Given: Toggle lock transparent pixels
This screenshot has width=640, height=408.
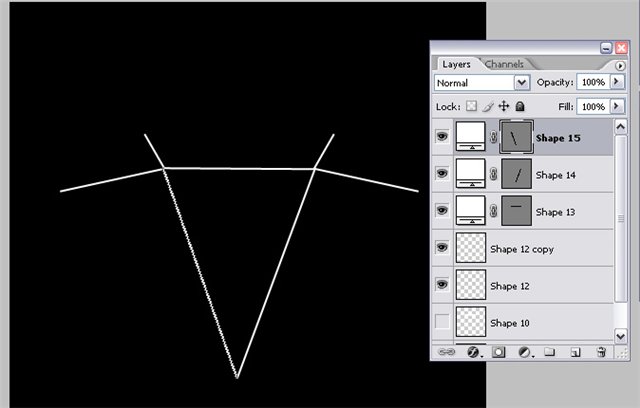Looking at the screenshot, I should tap(471, 106).
